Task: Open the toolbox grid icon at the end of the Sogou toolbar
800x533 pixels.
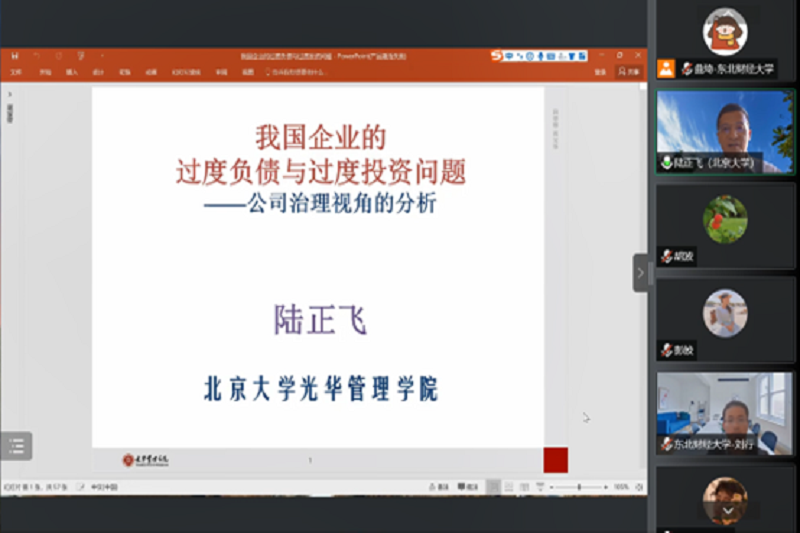Action: tap(582, 56)
